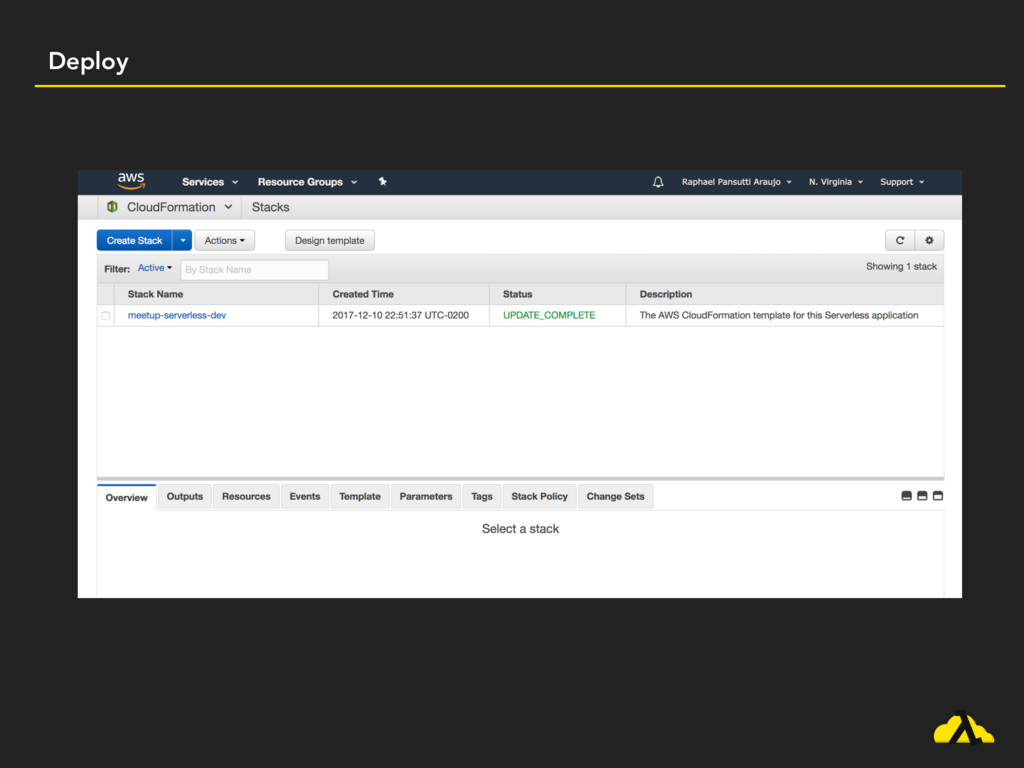
Task: Open the N. Virginia region dropdown
Action: point(836,182)
